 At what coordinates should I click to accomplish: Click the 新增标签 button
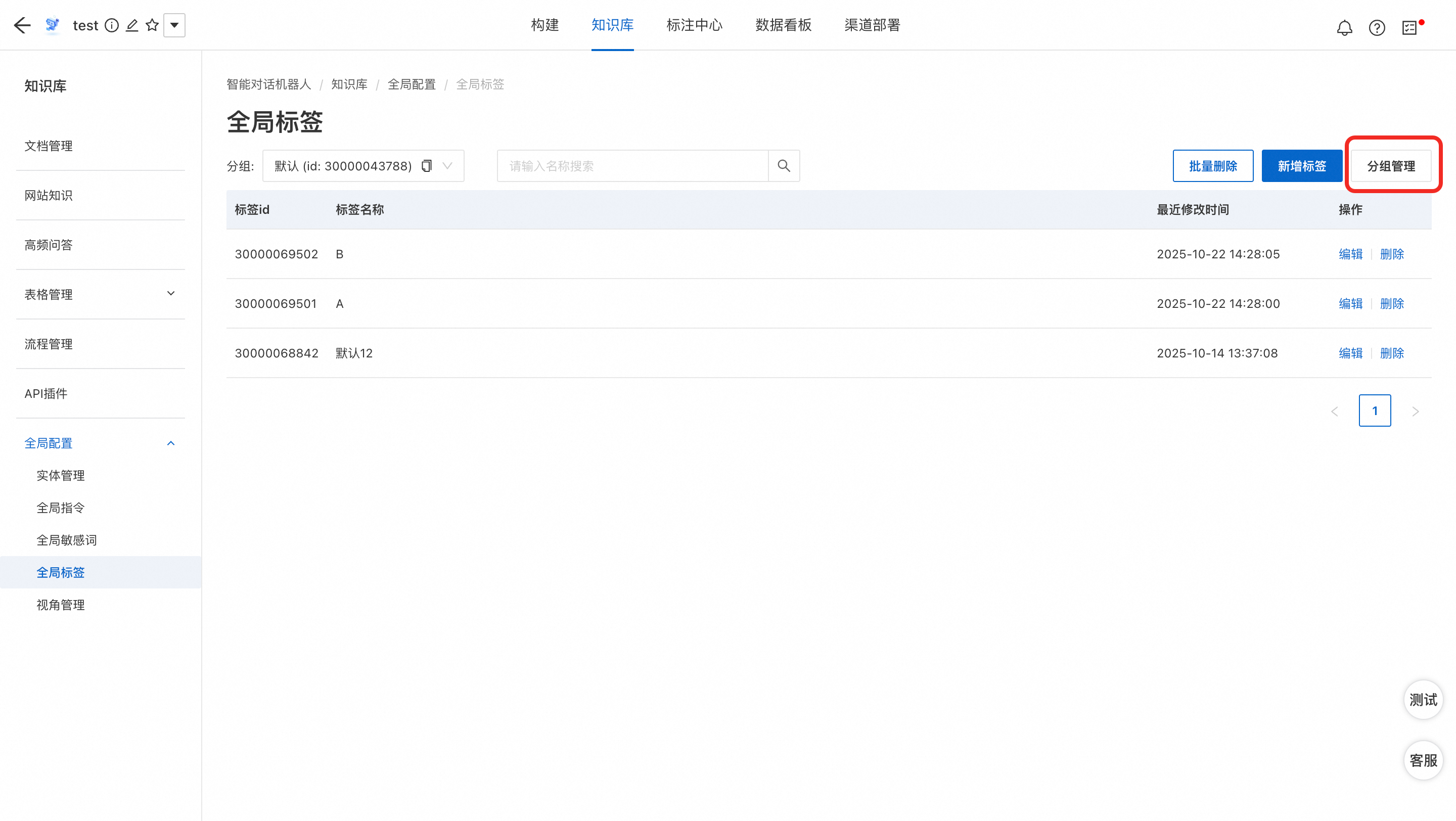coord(1301,166)
